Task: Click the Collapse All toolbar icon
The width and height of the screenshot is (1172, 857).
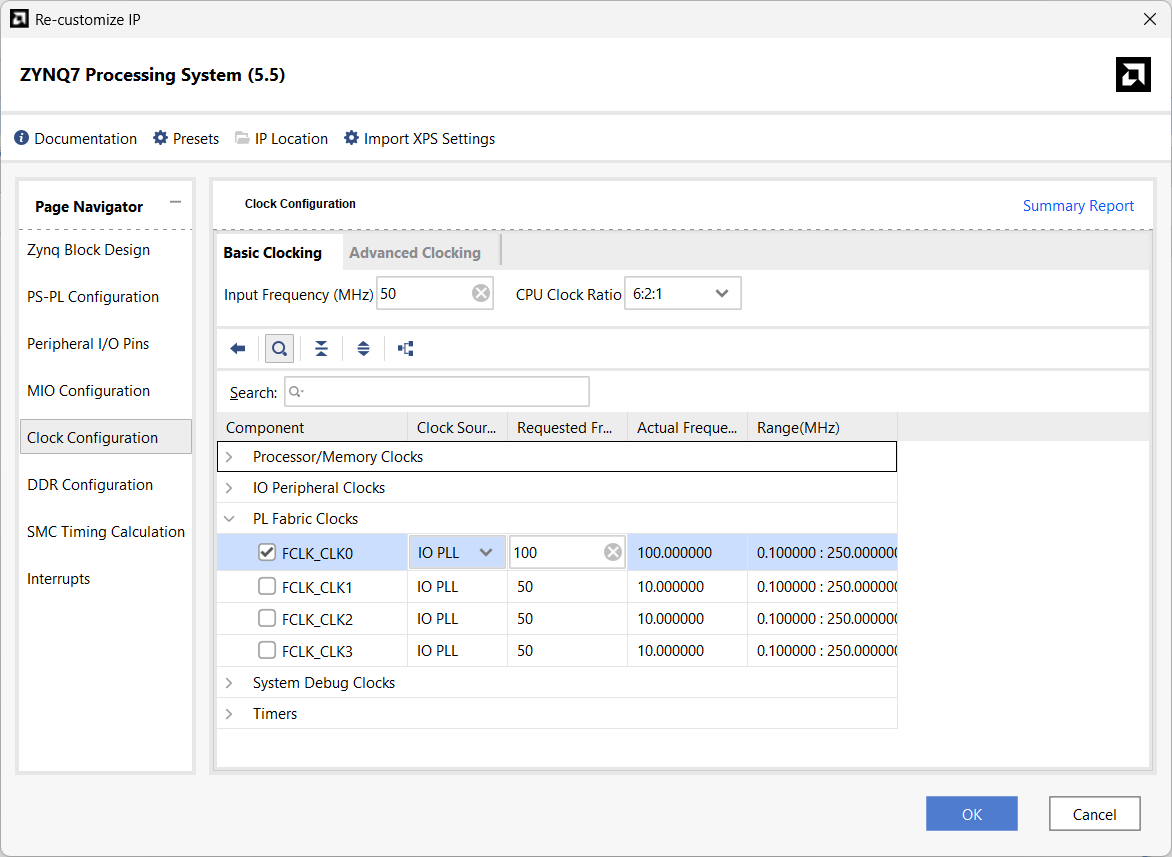Action: [321, 348]
